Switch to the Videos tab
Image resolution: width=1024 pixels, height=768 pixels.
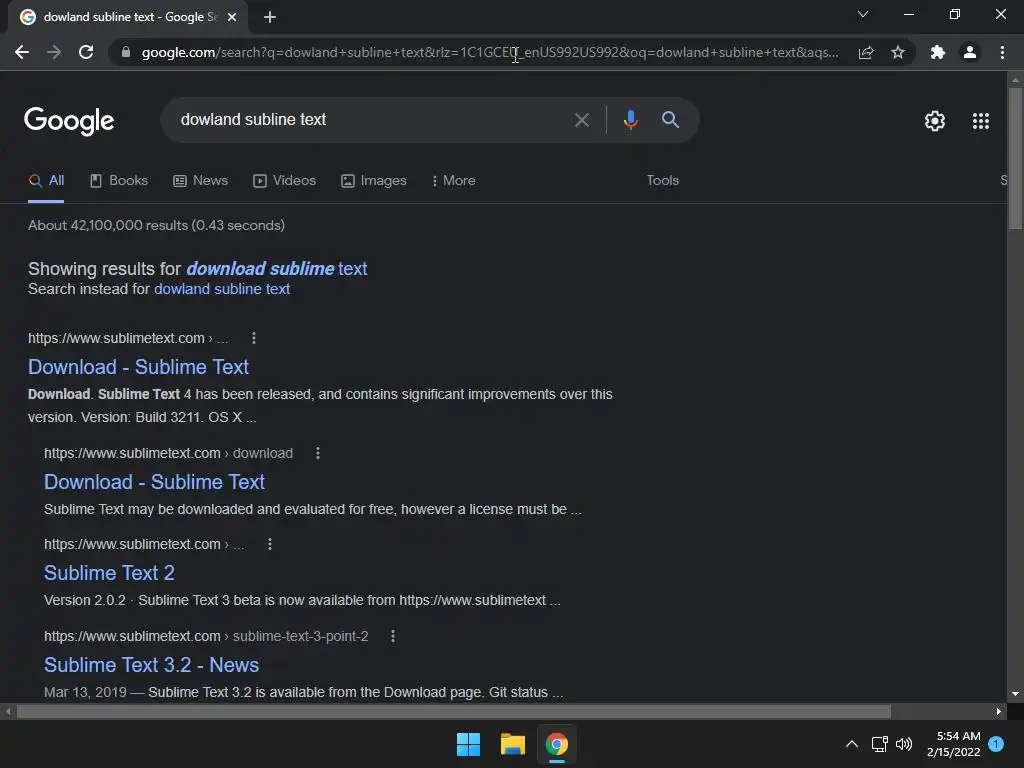285,181
